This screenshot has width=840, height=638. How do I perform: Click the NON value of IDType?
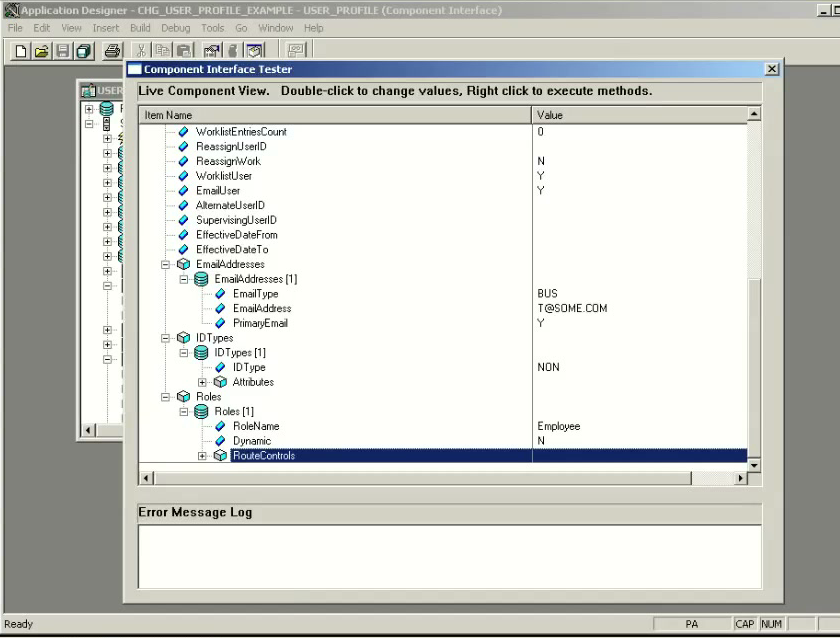(x=548, y=367)
